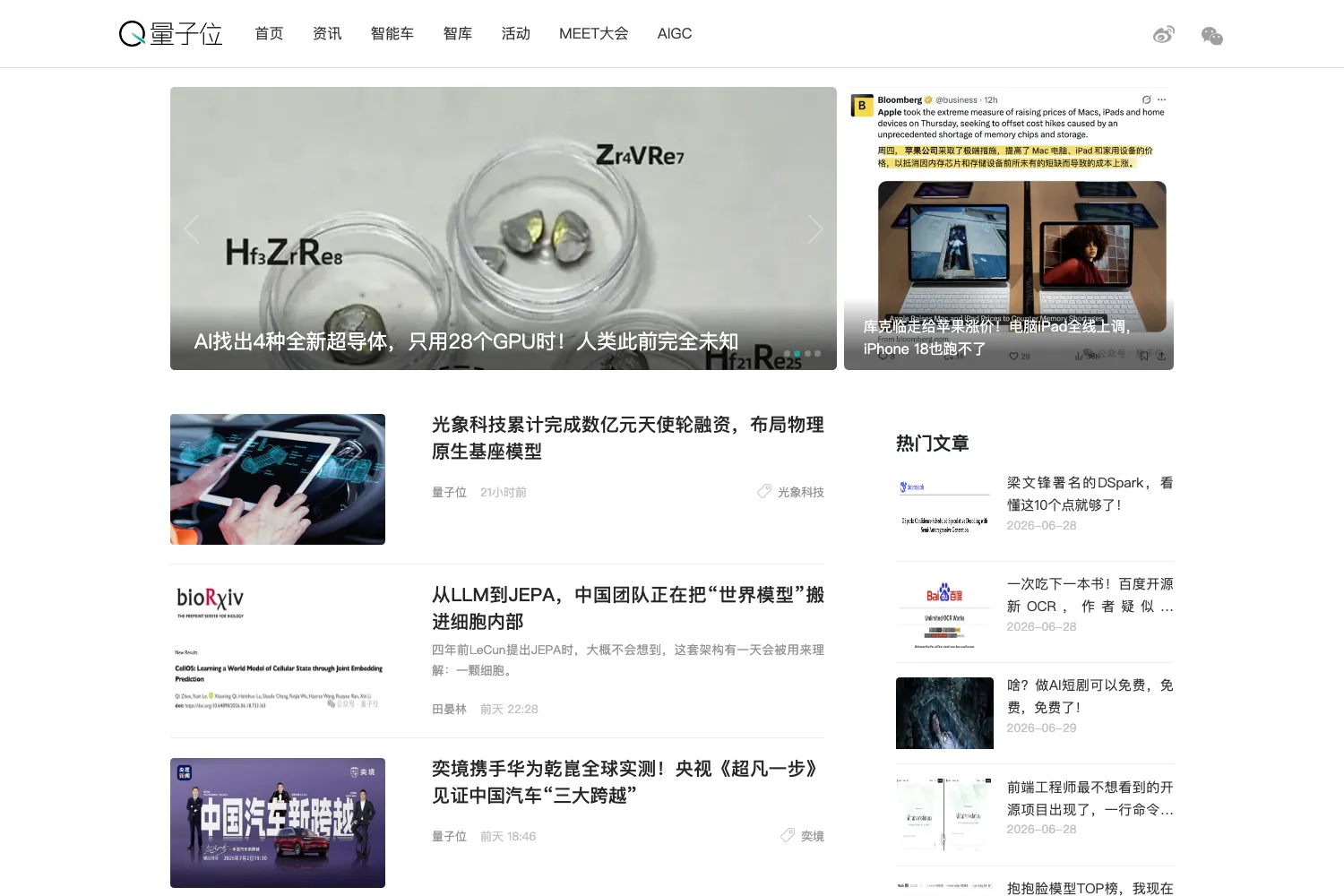This screenshot has width=1344, height=896.
Task: Go to 首页 menu item
Action: (269, 34)
